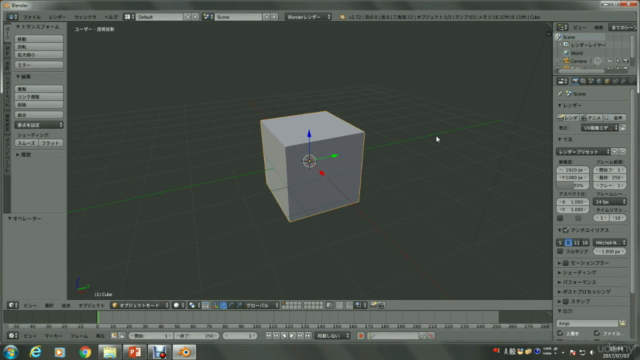The image size is (640, 360).
Task: Open the オブジェクト menu in 3D header
Action: click(x=92, y=305)
